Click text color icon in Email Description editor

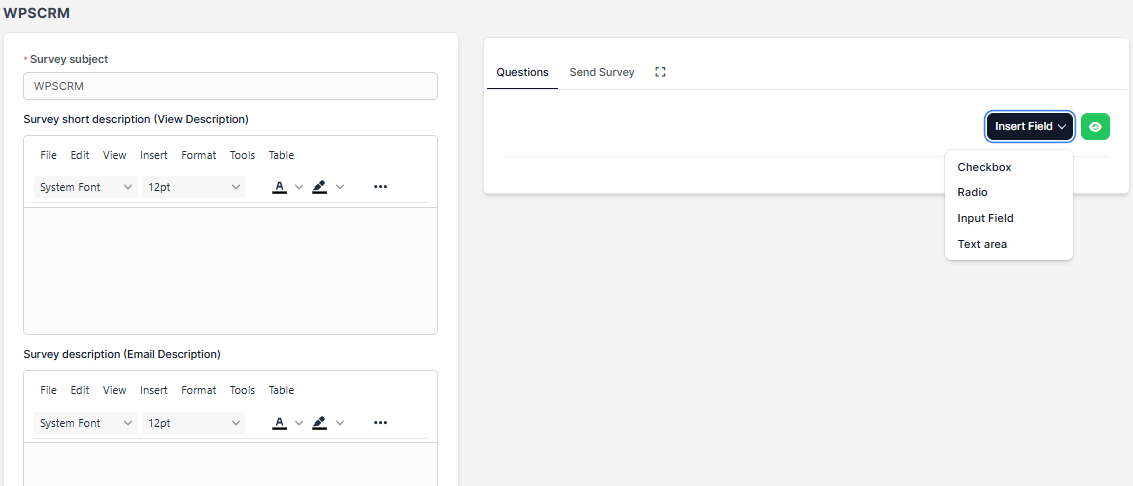[280, 423]
